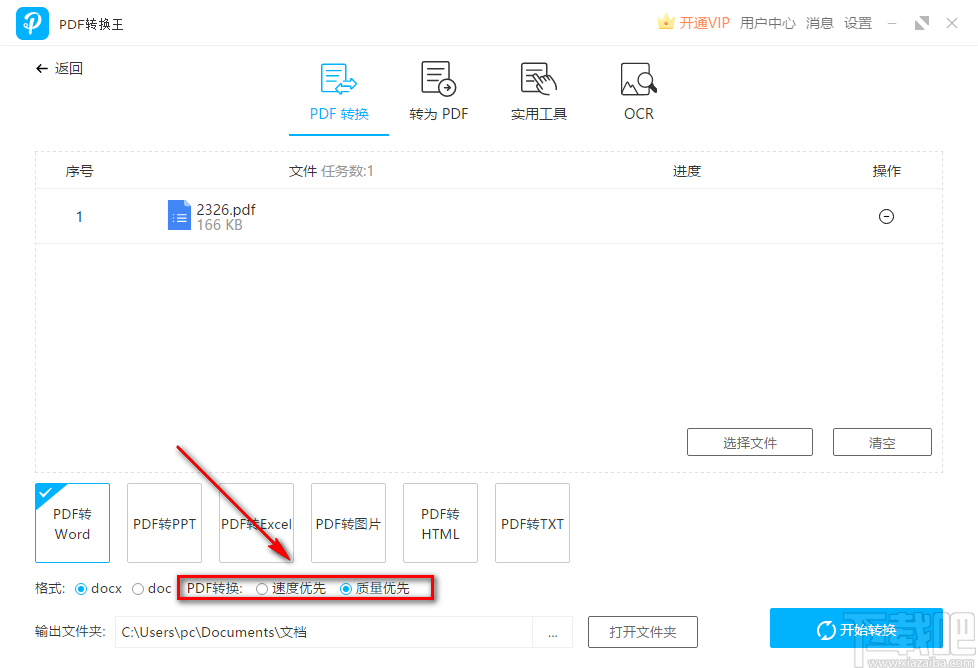This screenshot has height=668, width=978.
Task: Click the 转为PDF conversion icon
Action: tap(438, 78)
